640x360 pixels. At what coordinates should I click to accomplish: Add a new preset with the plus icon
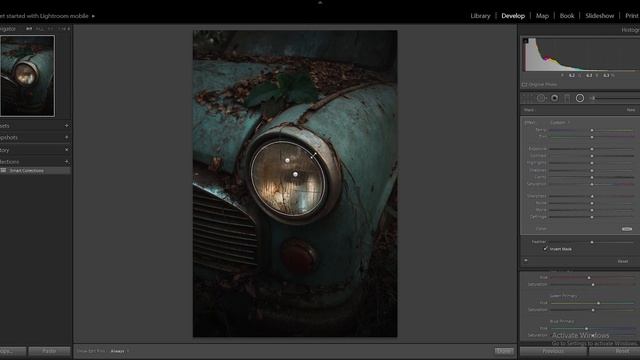[x=67, y=126]
